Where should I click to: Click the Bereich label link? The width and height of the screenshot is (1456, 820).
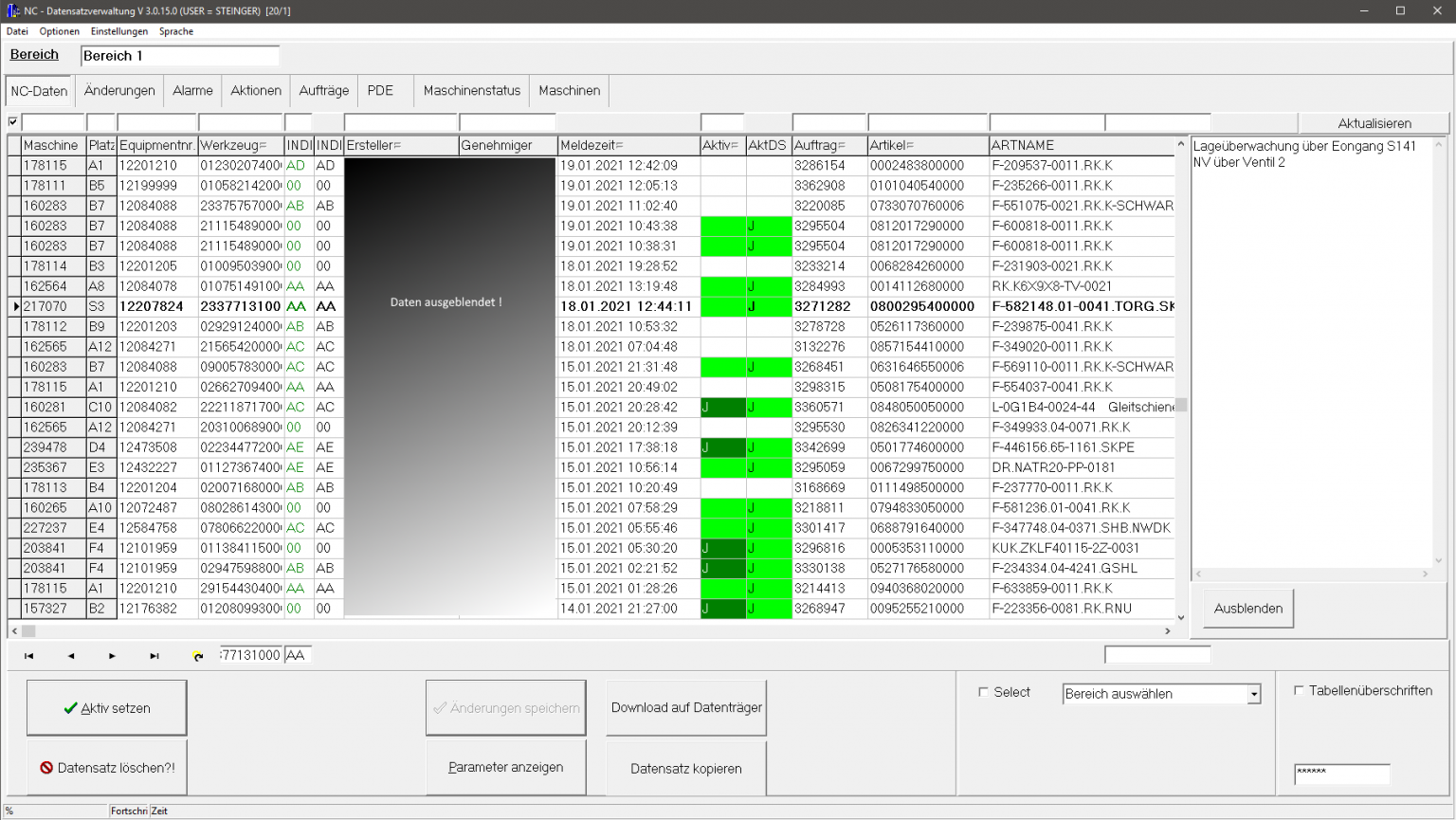pyautogui.click(x=34, y=55)
